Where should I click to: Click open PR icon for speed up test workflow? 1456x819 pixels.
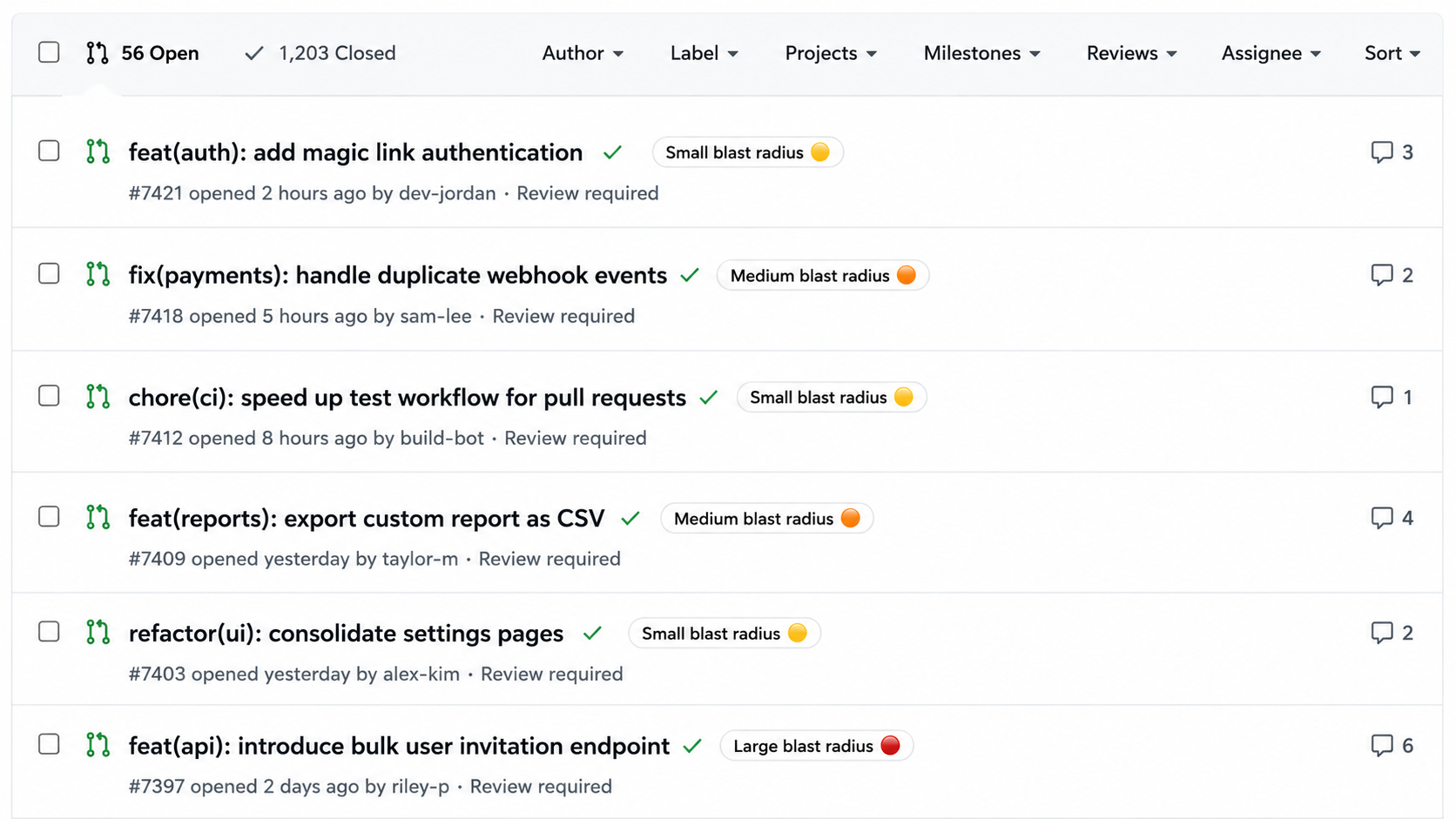click(x=98, y=397)
